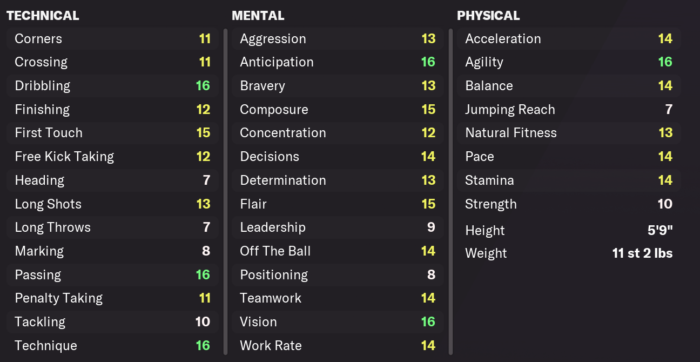The width and height of the screenshot is (700, 362).
Task: Select the Vision attribute row
Action: point(338,322)
